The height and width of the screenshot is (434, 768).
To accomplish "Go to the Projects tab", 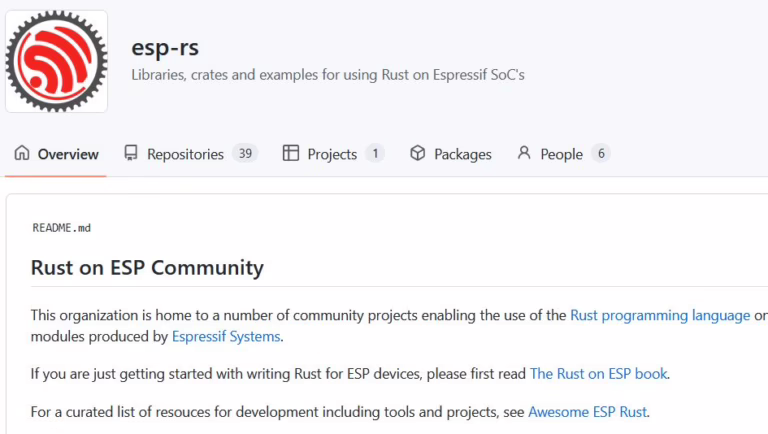I will pyautogui.click(x=332, y=154).
